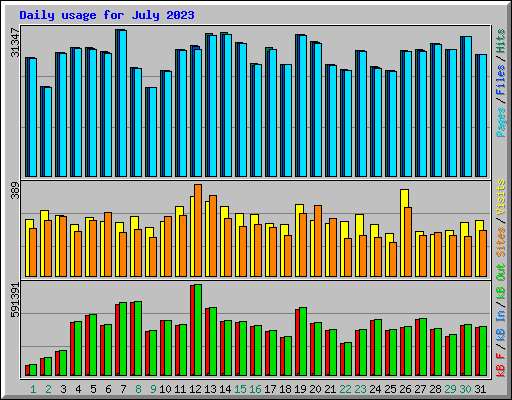Click day label 22 on the x-axis
512x400 pixels.
point(345,389)
